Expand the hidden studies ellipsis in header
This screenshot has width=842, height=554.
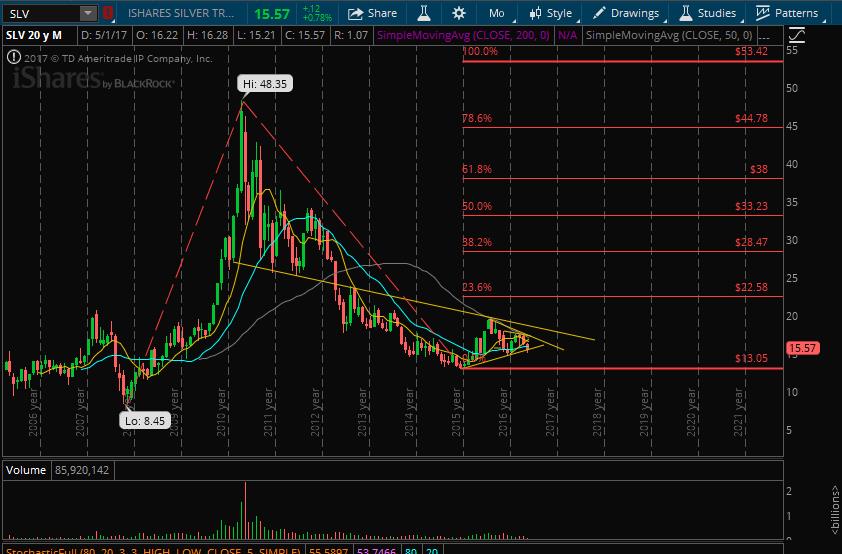[x=764, y=36]
